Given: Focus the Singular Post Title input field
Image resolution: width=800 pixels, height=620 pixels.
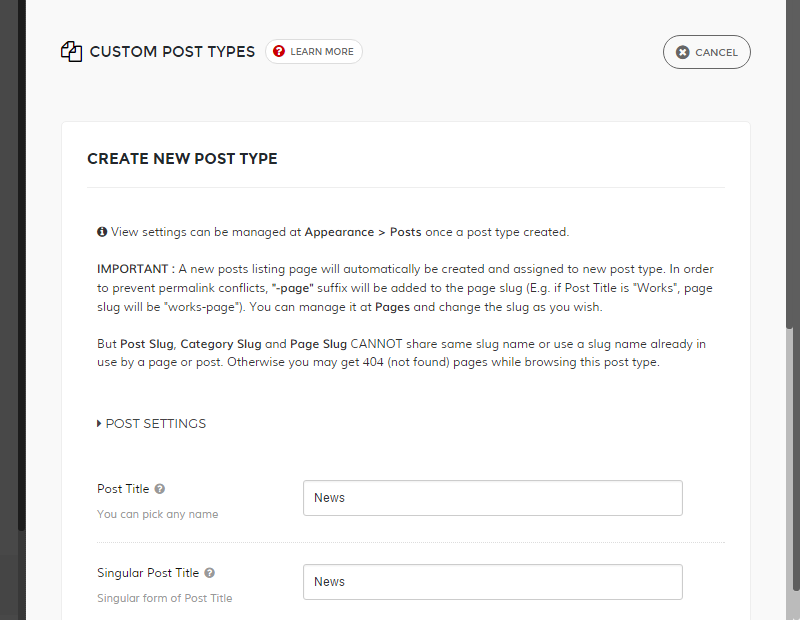Looking at the screenshot, I should point(492,582).
